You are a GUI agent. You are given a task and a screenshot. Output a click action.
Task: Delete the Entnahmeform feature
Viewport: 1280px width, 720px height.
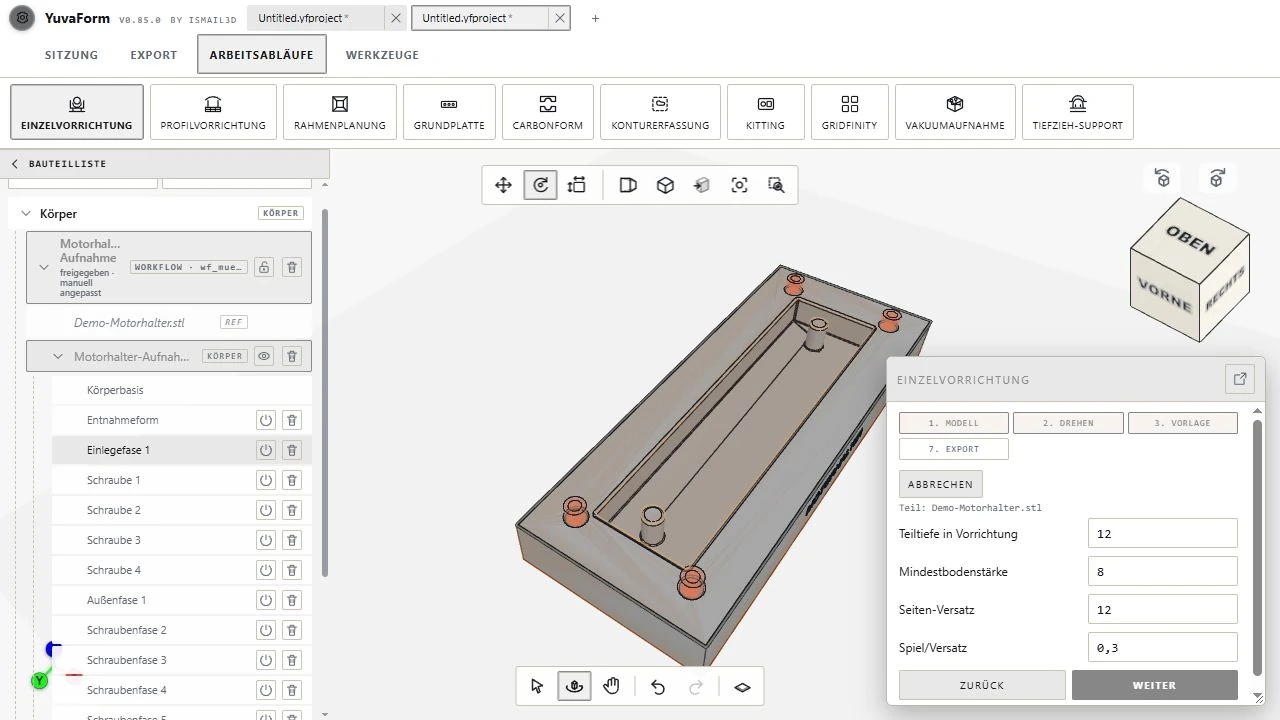pyautogui.click(x=292, y=420)
